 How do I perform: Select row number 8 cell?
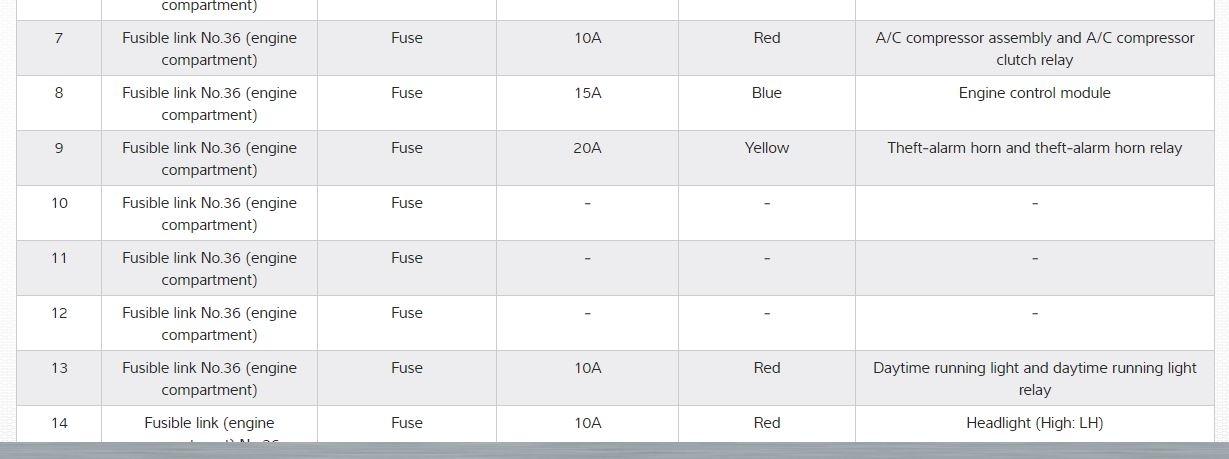point(59,93)
